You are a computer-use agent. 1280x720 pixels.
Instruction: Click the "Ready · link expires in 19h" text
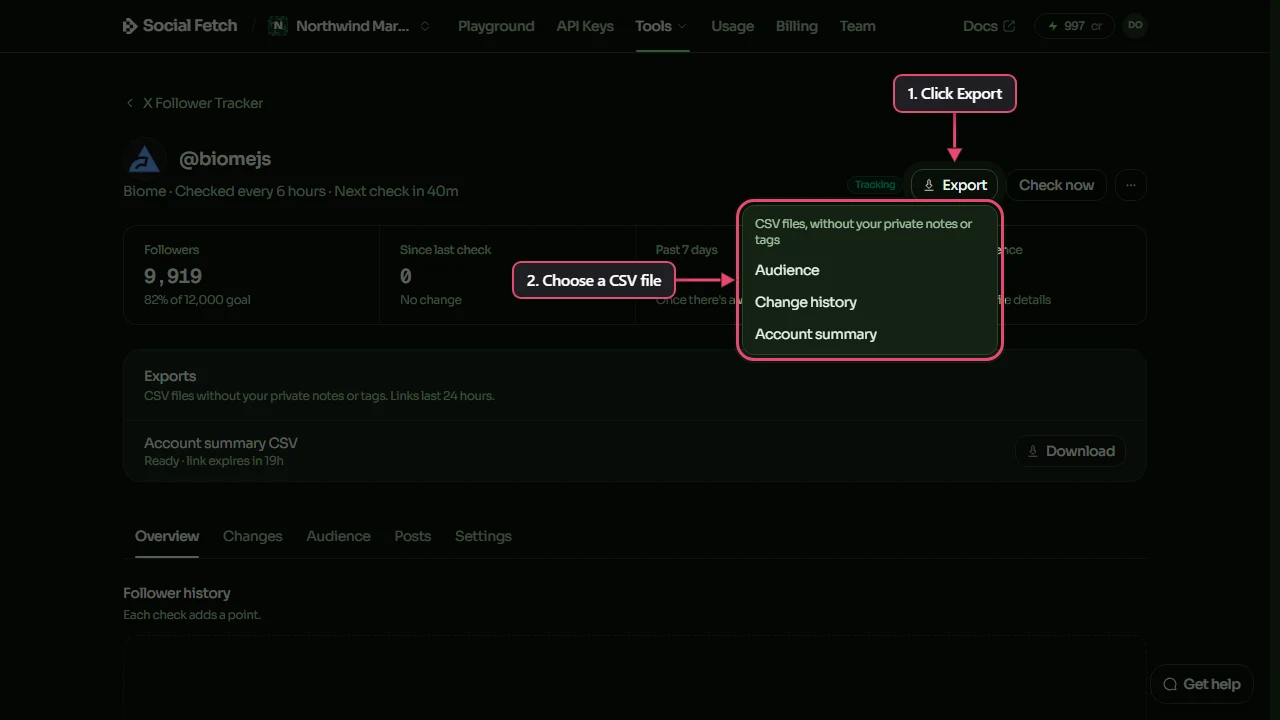tap(214, 461)
